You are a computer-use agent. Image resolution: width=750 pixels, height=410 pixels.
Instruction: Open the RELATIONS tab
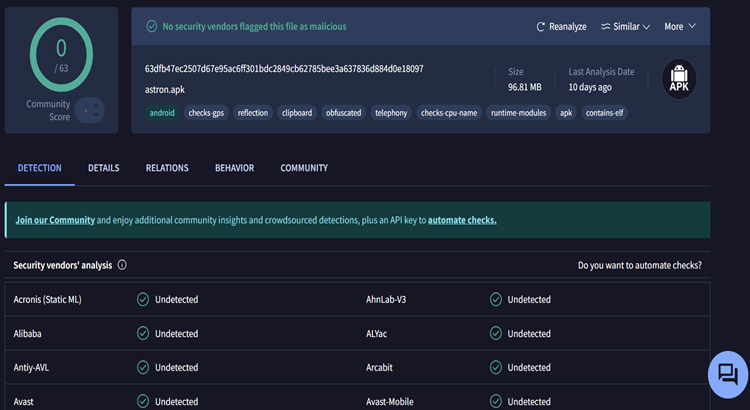tap(167, 168)
